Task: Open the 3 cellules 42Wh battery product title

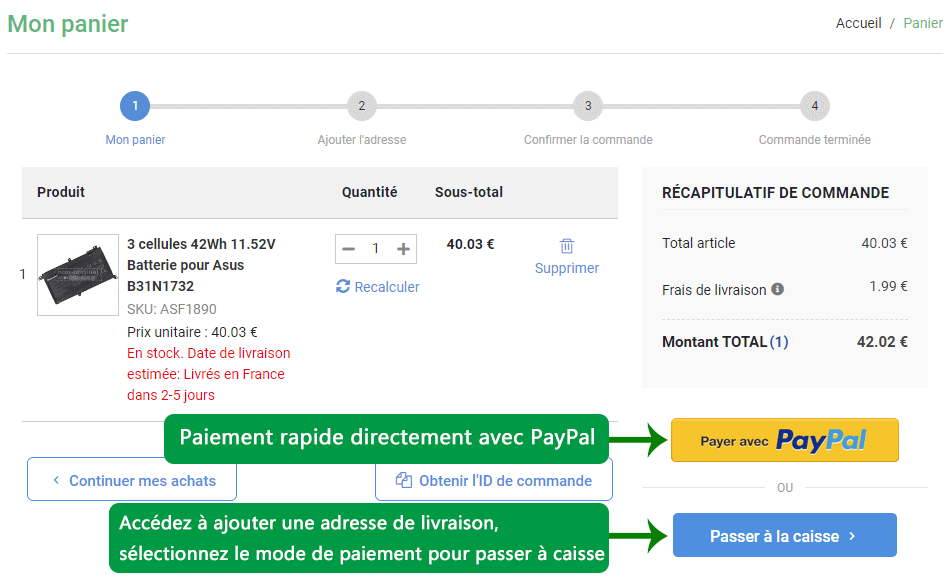Action: 201,265
